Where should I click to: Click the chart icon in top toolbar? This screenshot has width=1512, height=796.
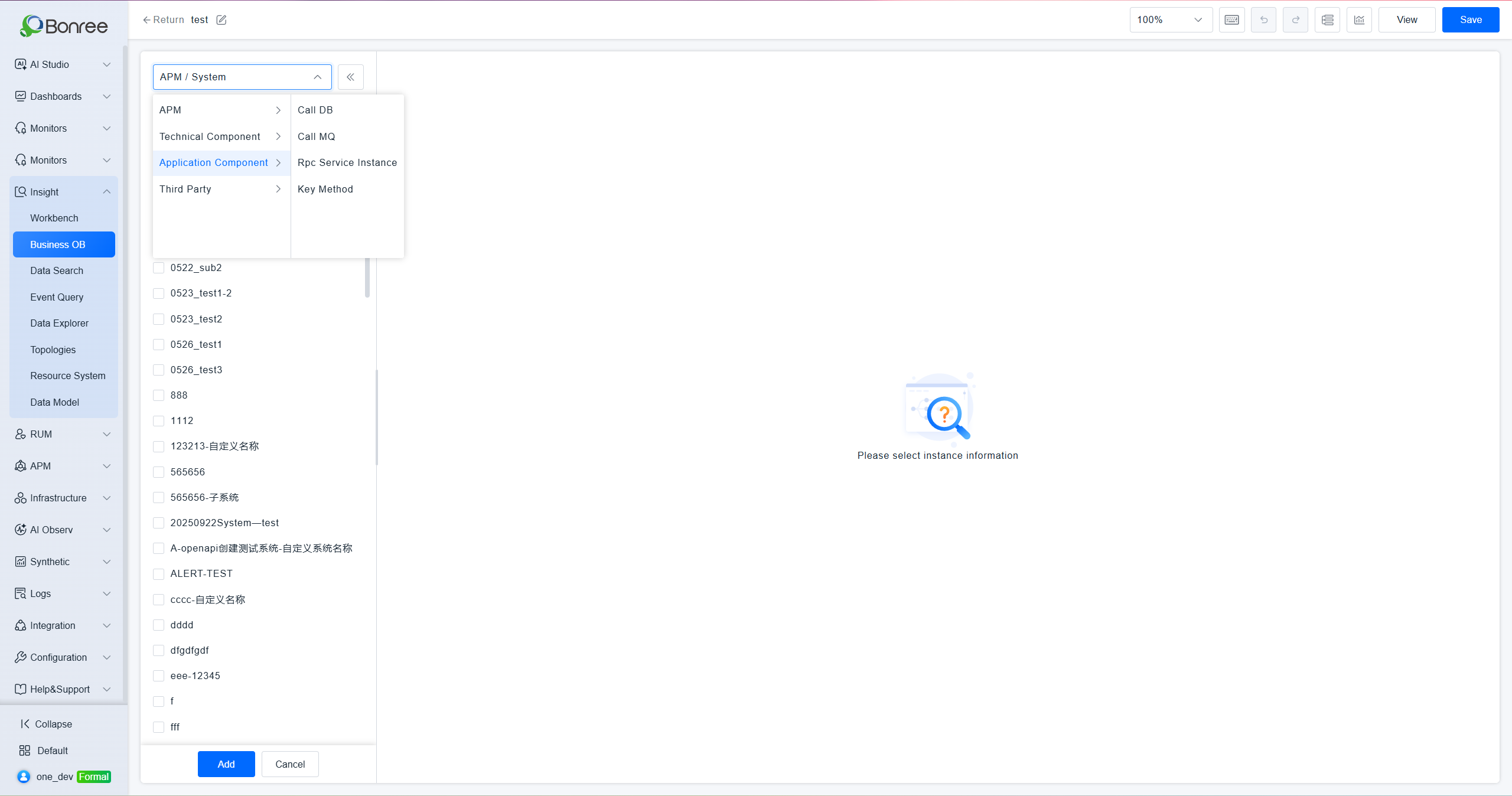pos(1359,20)
